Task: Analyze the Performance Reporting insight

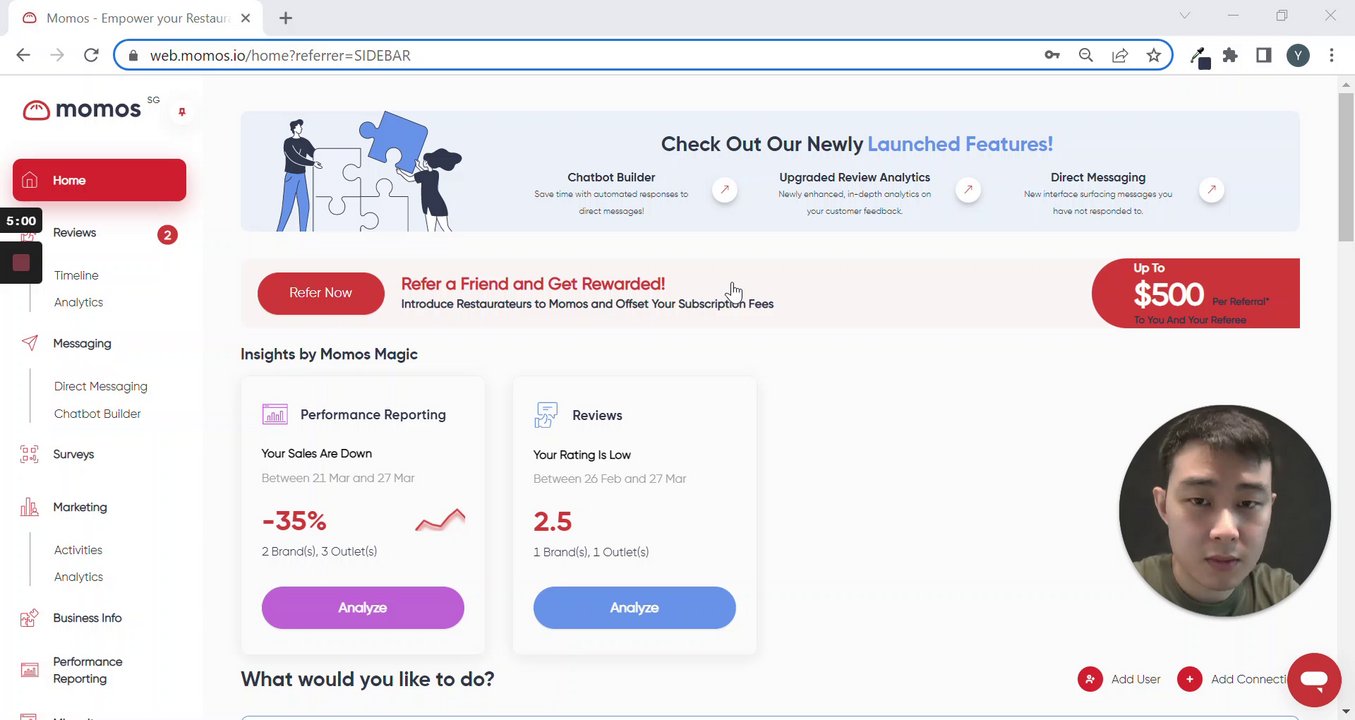Action: (363, 608)
